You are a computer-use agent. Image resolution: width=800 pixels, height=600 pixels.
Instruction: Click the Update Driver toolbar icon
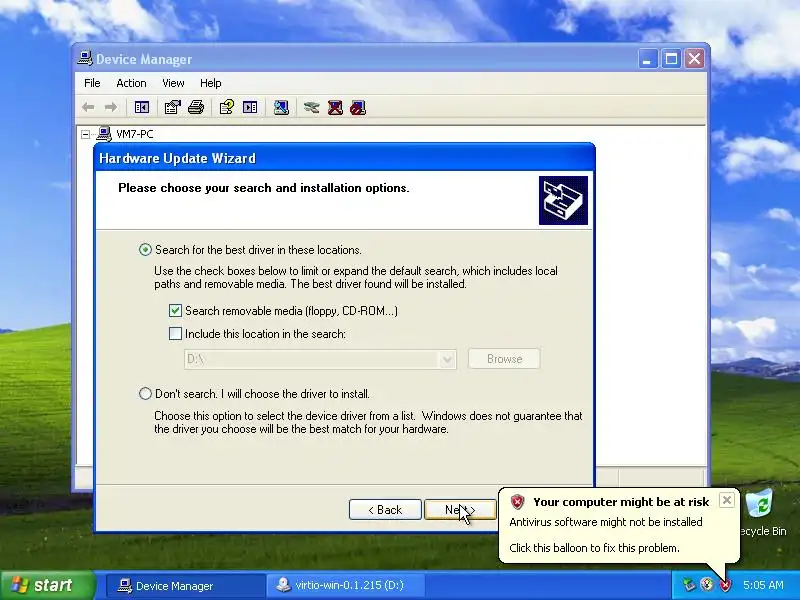(x=311, y=107)
